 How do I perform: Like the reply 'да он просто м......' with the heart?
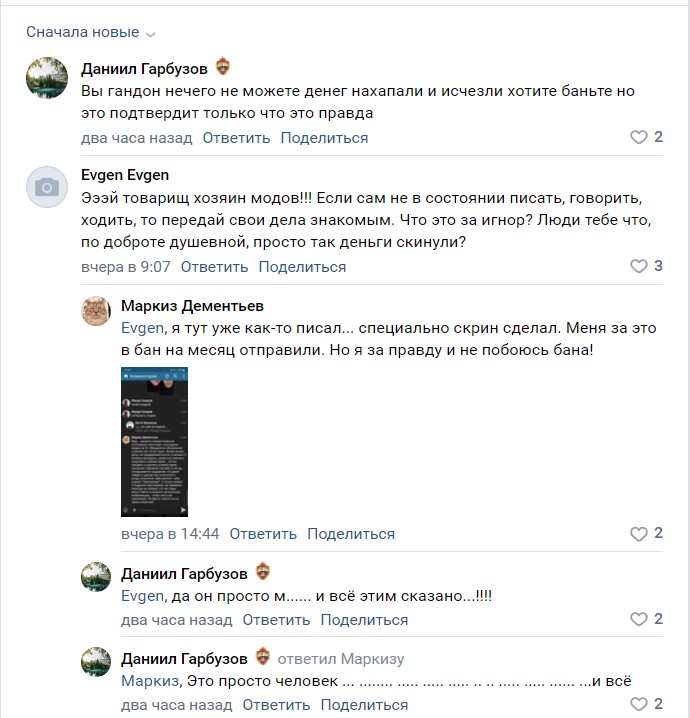638,619
